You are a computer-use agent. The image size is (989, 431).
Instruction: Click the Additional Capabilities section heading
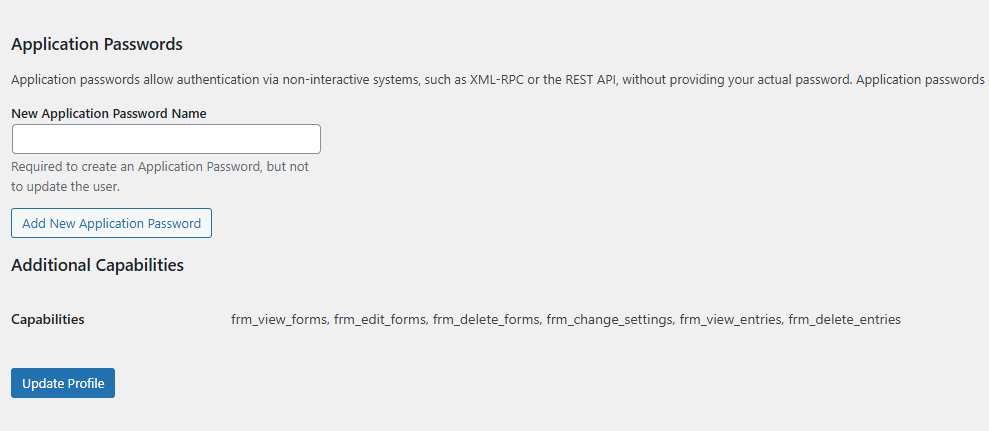click(x=97, y=265)
